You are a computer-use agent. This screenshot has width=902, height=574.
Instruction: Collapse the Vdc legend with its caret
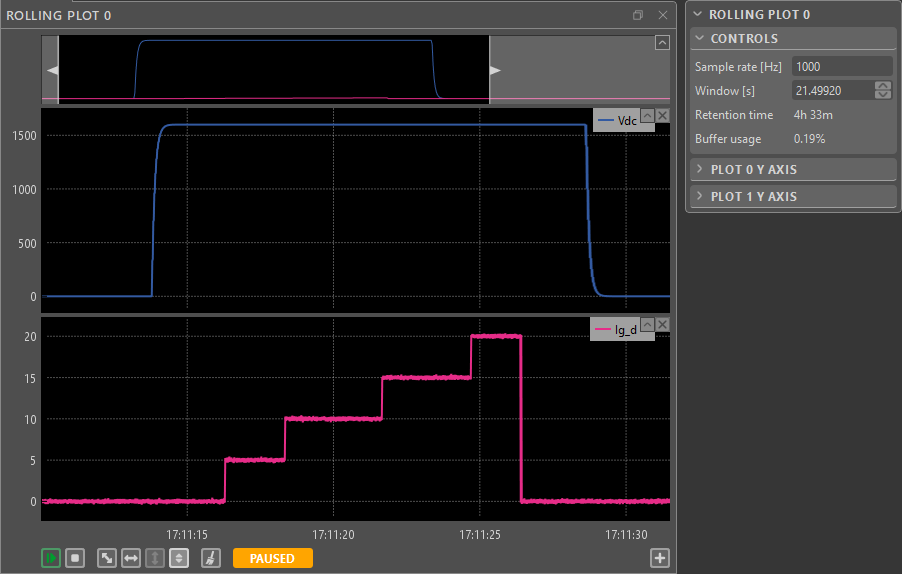[646, 116]
